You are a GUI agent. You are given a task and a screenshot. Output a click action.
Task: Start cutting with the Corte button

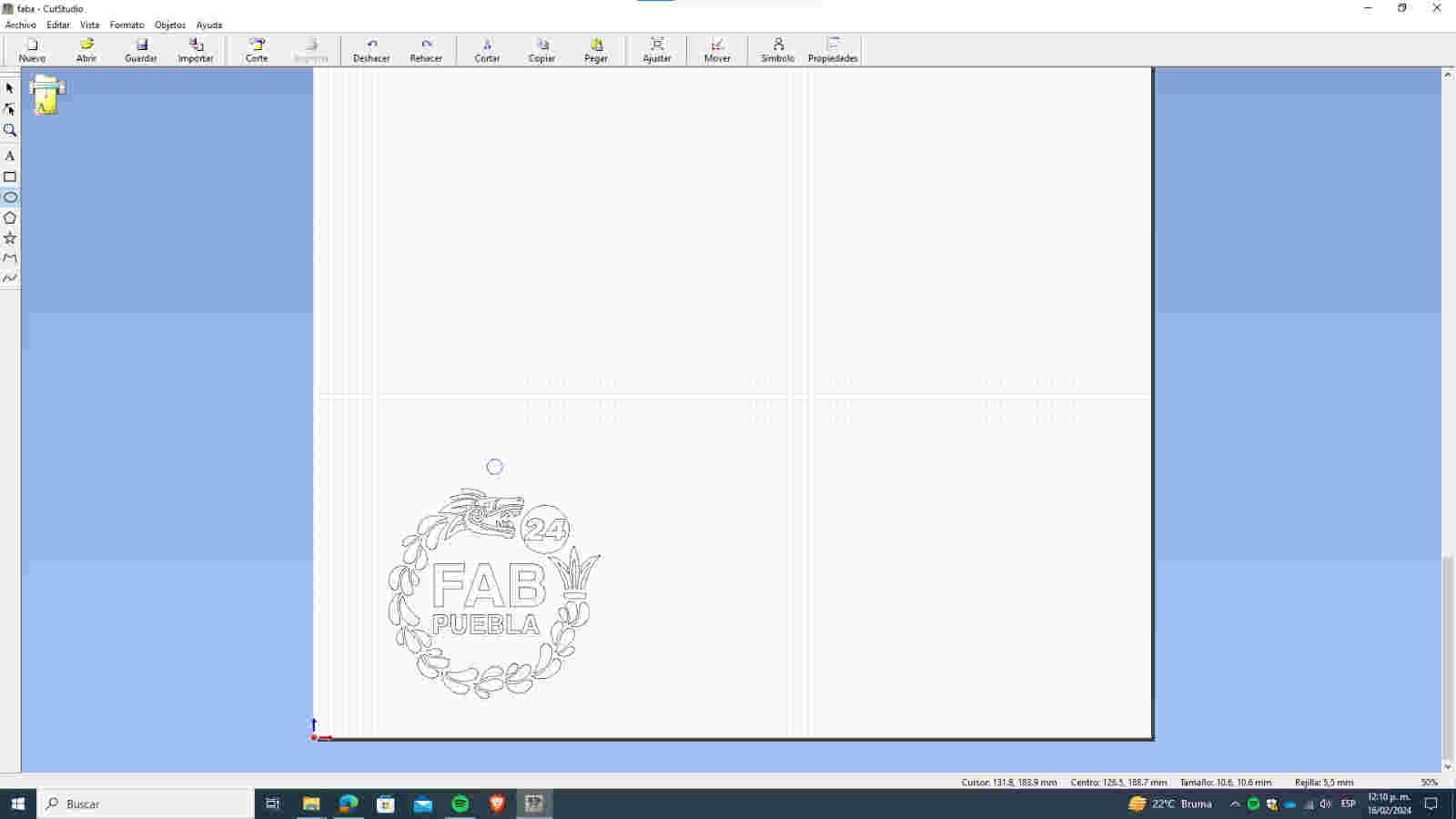(257, 50)
